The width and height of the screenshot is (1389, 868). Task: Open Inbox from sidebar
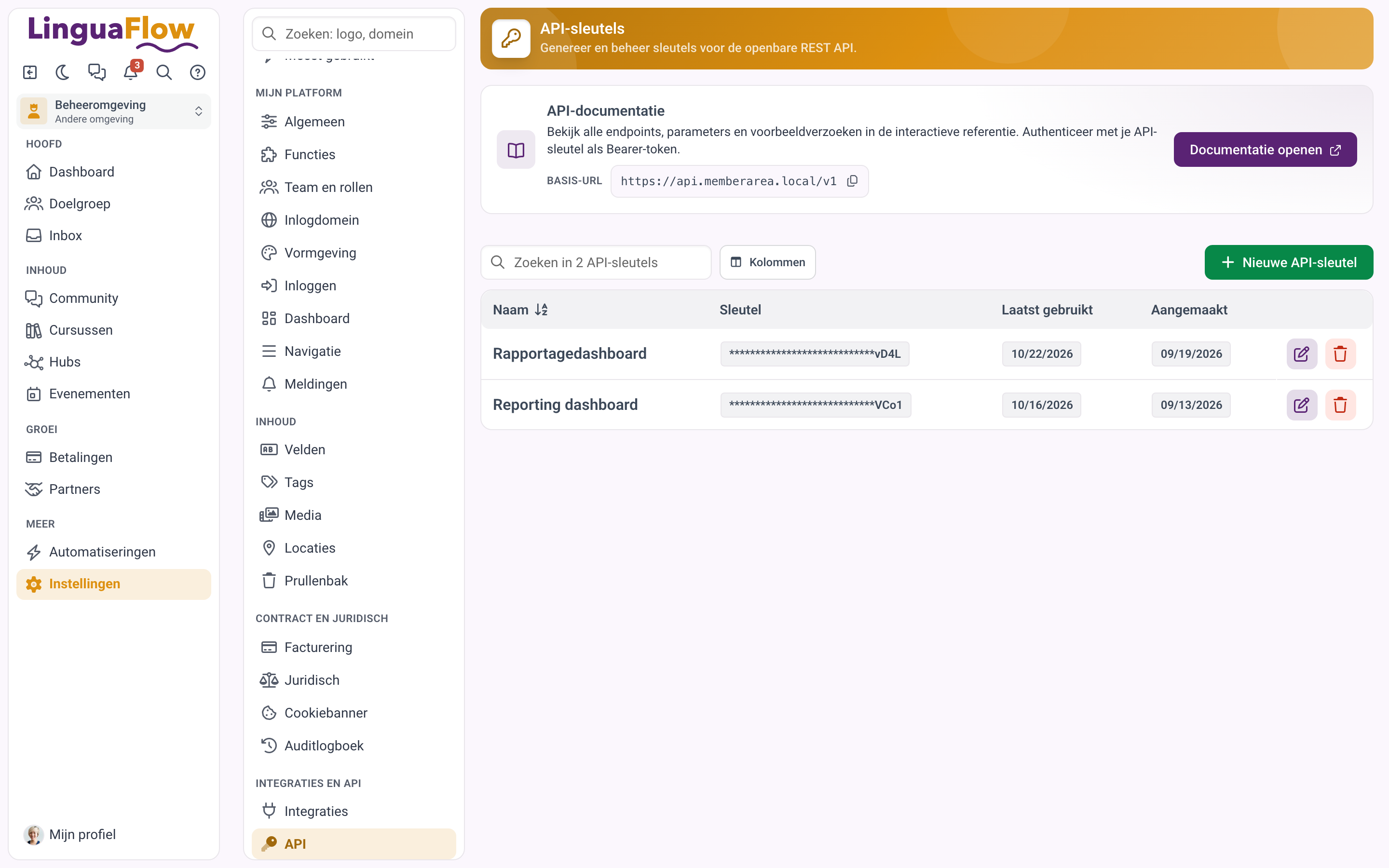coord(114,235)
